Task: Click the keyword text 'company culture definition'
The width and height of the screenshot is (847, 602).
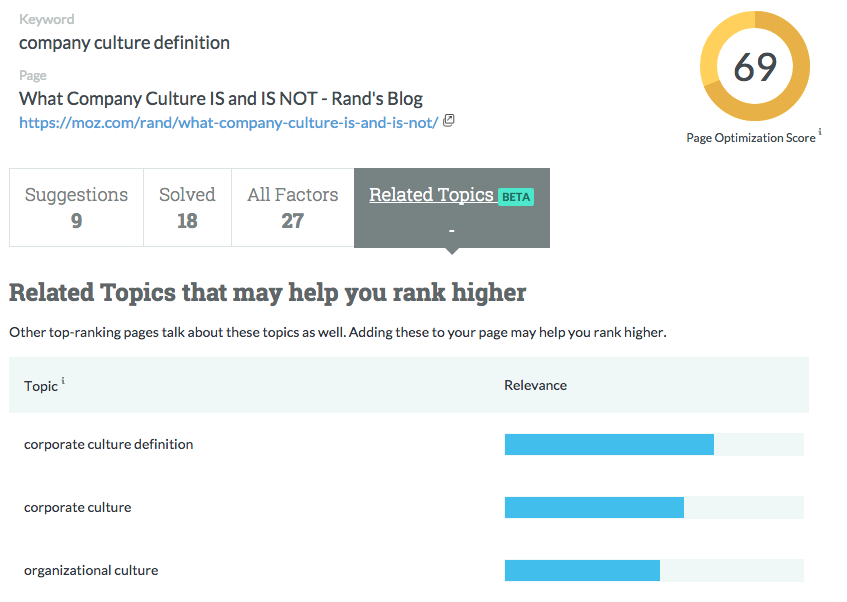Action: [x=124, y=42]
